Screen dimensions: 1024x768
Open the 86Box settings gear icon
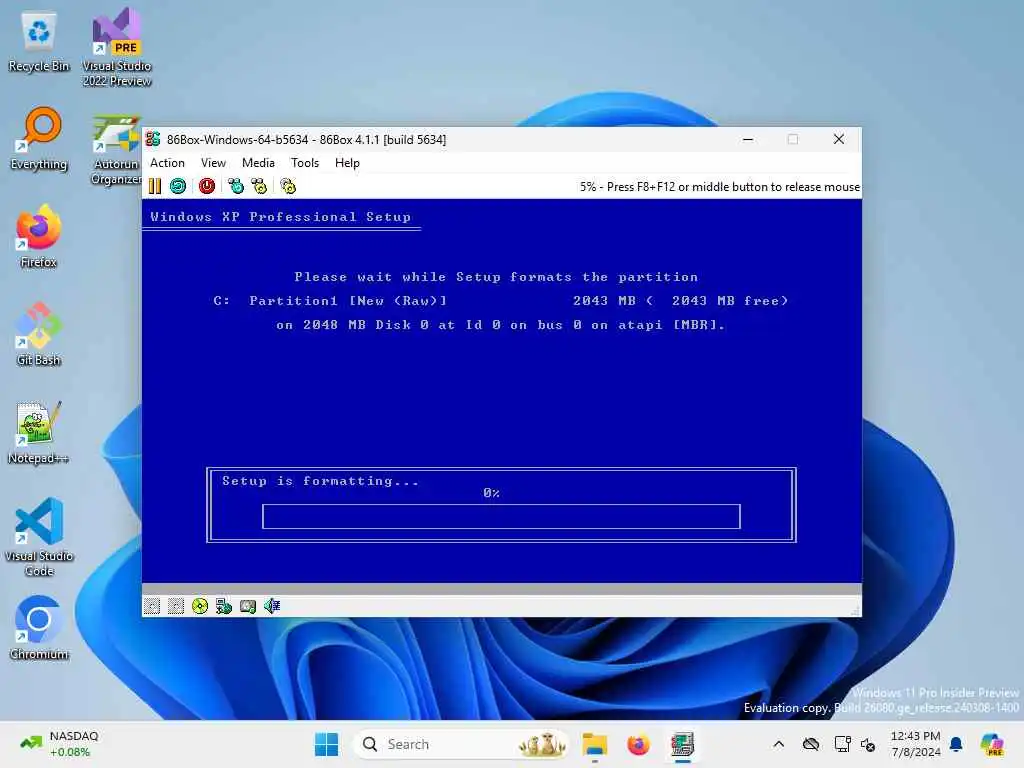288,186
